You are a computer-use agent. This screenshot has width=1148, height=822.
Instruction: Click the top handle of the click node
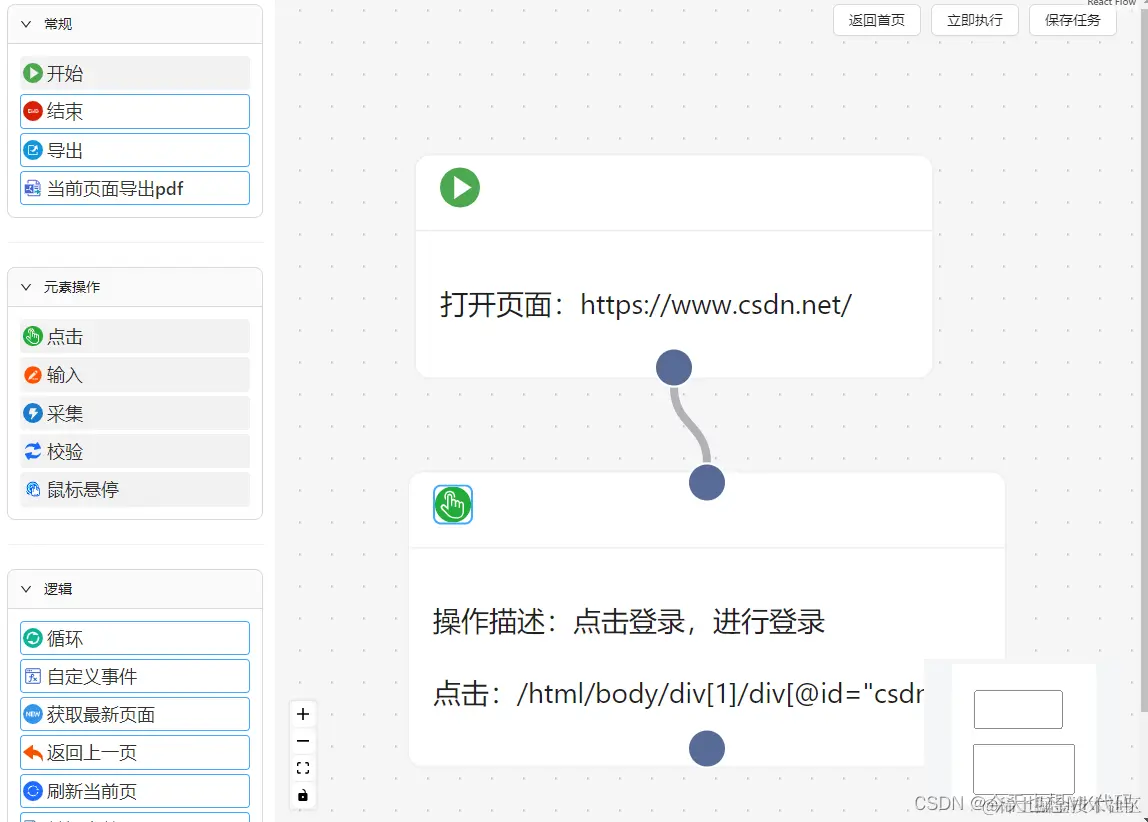click(x=707, y=483)
